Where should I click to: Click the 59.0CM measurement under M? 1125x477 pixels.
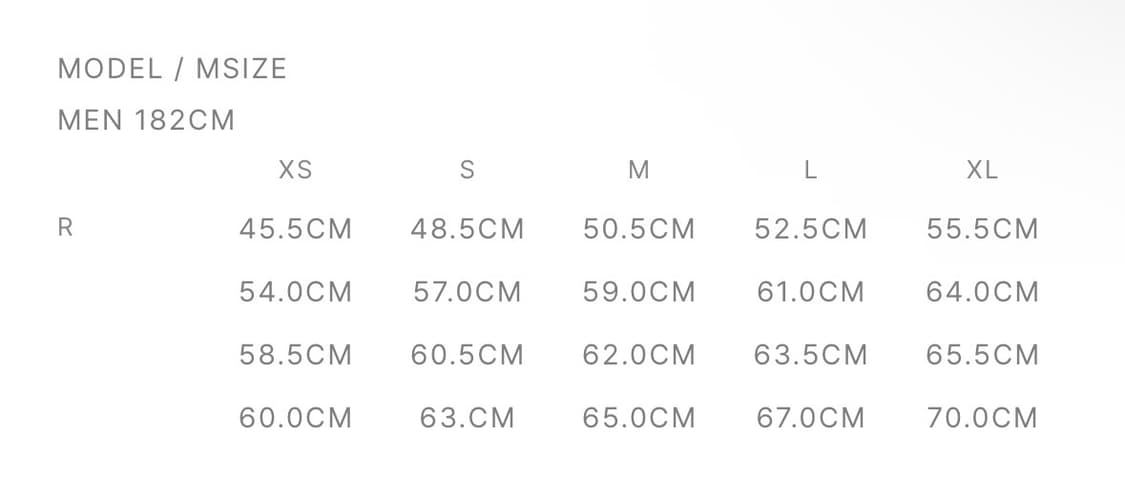(639, 292)
